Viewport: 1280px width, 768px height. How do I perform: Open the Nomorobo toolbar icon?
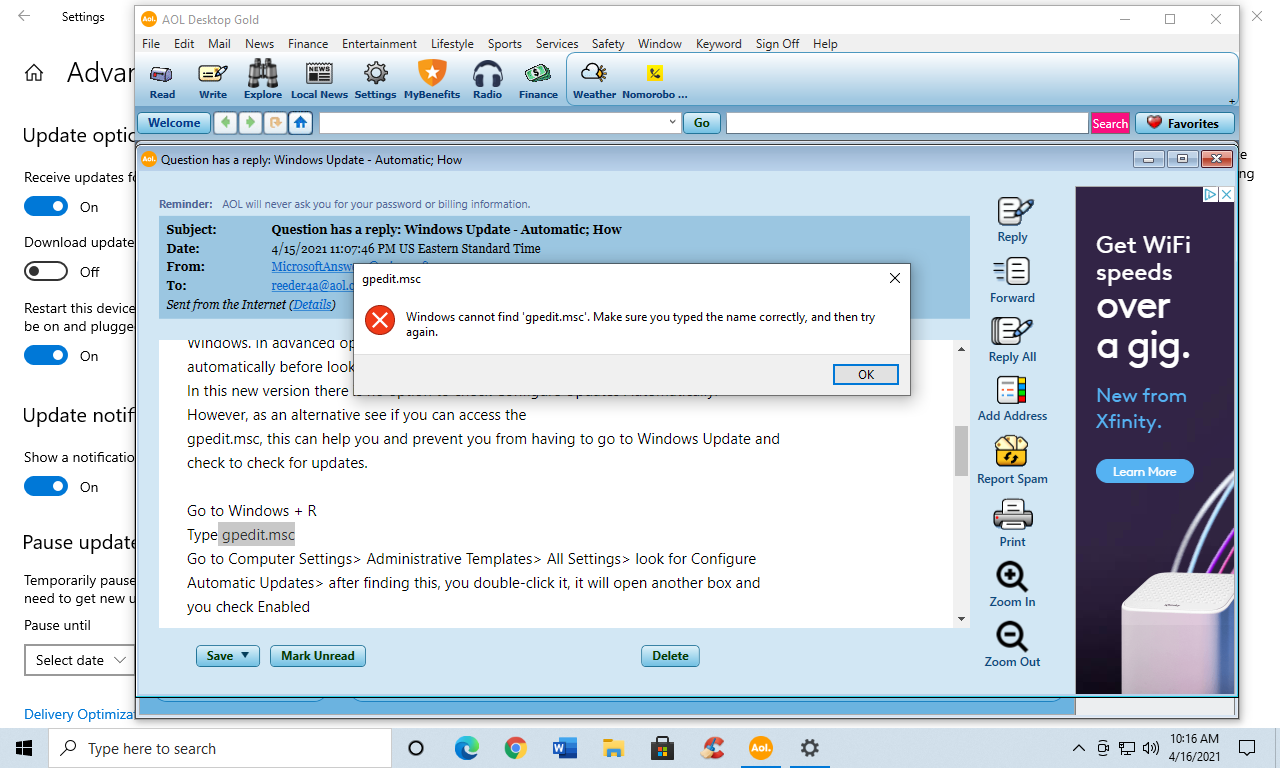click(655, 80)
